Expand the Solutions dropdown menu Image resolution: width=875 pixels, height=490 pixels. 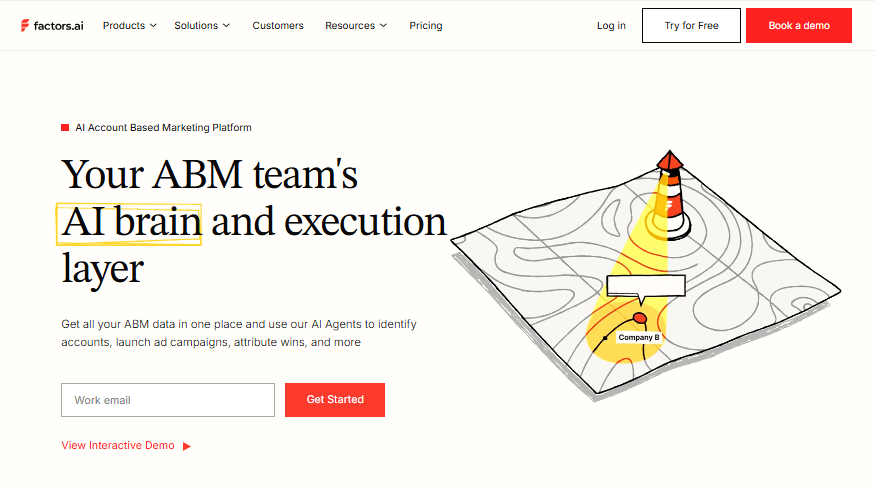(202, 26)
